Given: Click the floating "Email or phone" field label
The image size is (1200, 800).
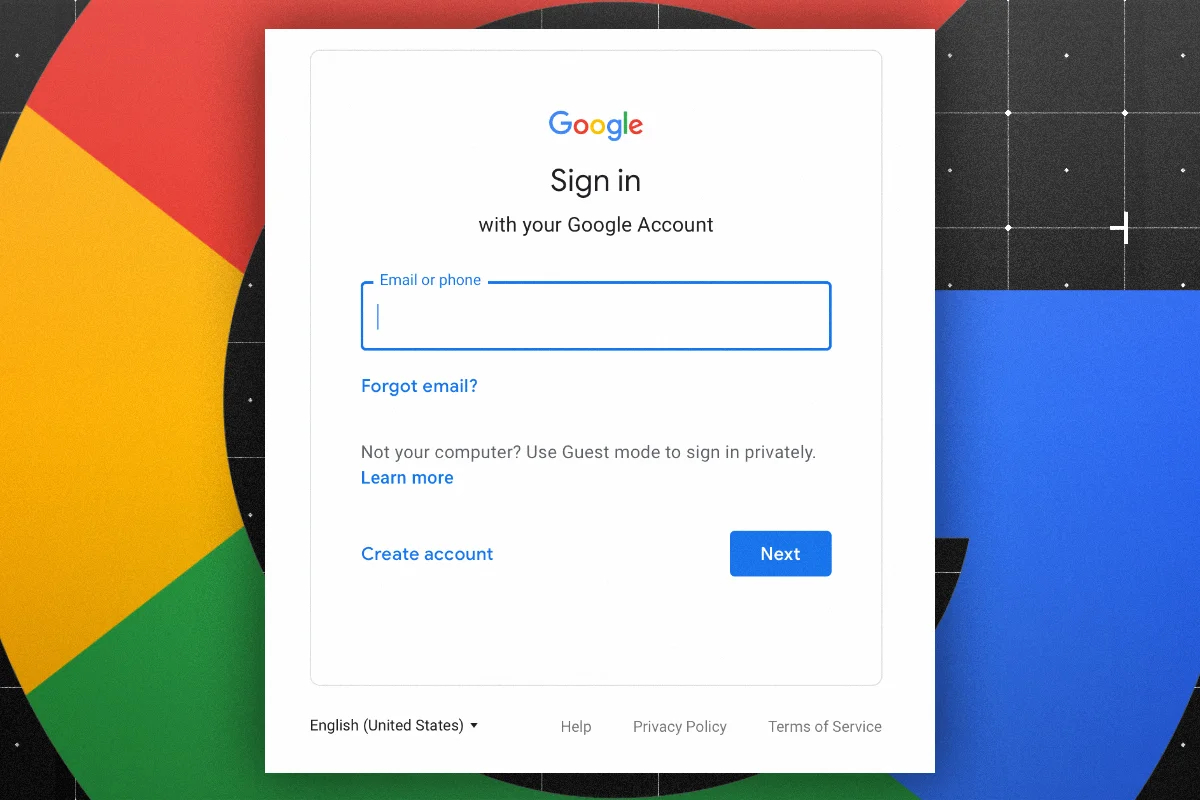Looking at the screenshot, I should point(430,280).
